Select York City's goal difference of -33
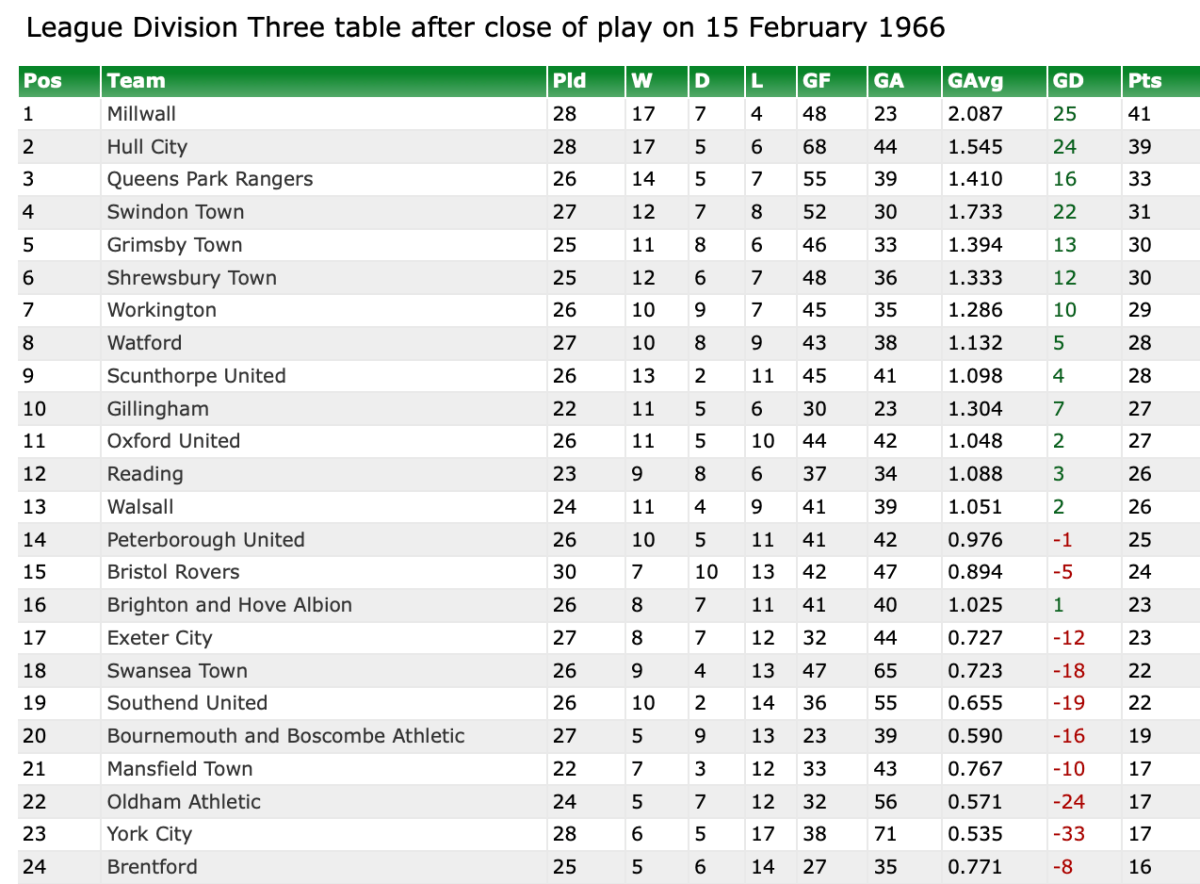This screenshot has width=1200, height=884. pos(1068,834)
